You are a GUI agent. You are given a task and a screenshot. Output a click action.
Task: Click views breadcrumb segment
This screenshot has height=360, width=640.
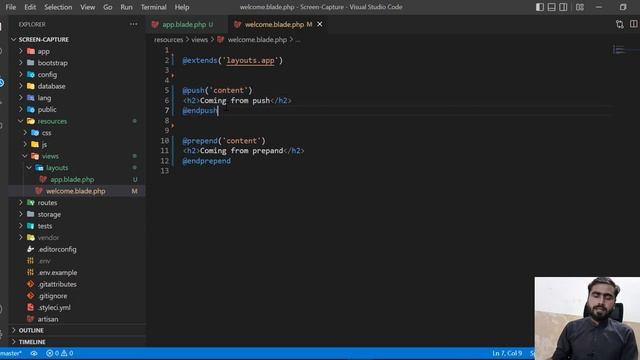(200, 40)
